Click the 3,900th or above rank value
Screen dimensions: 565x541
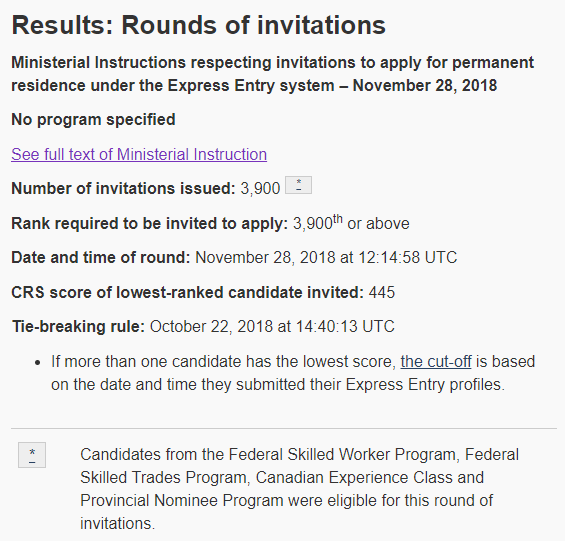point(351,223)
